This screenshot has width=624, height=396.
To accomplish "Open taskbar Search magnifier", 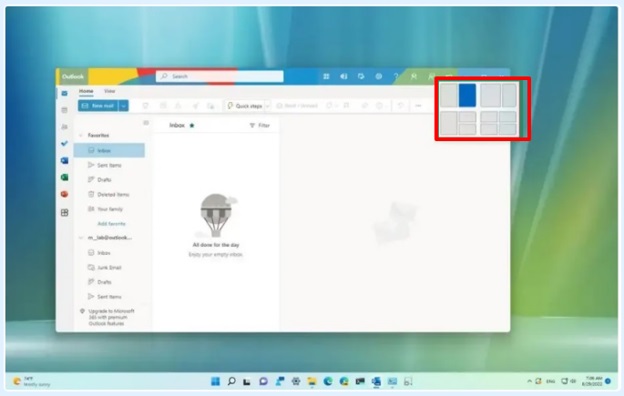I will (231, 381).
